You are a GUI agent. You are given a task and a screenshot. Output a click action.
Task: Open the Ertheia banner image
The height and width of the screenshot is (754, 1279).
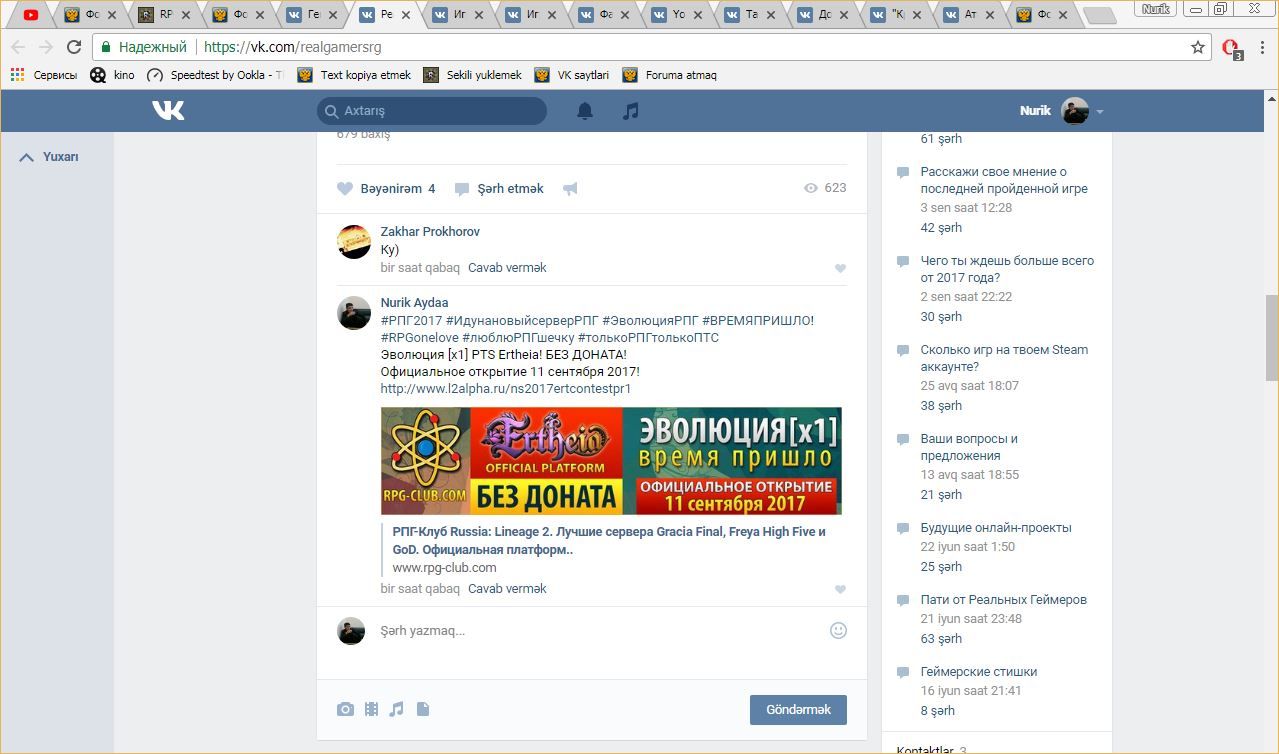(x=611, y=460)
